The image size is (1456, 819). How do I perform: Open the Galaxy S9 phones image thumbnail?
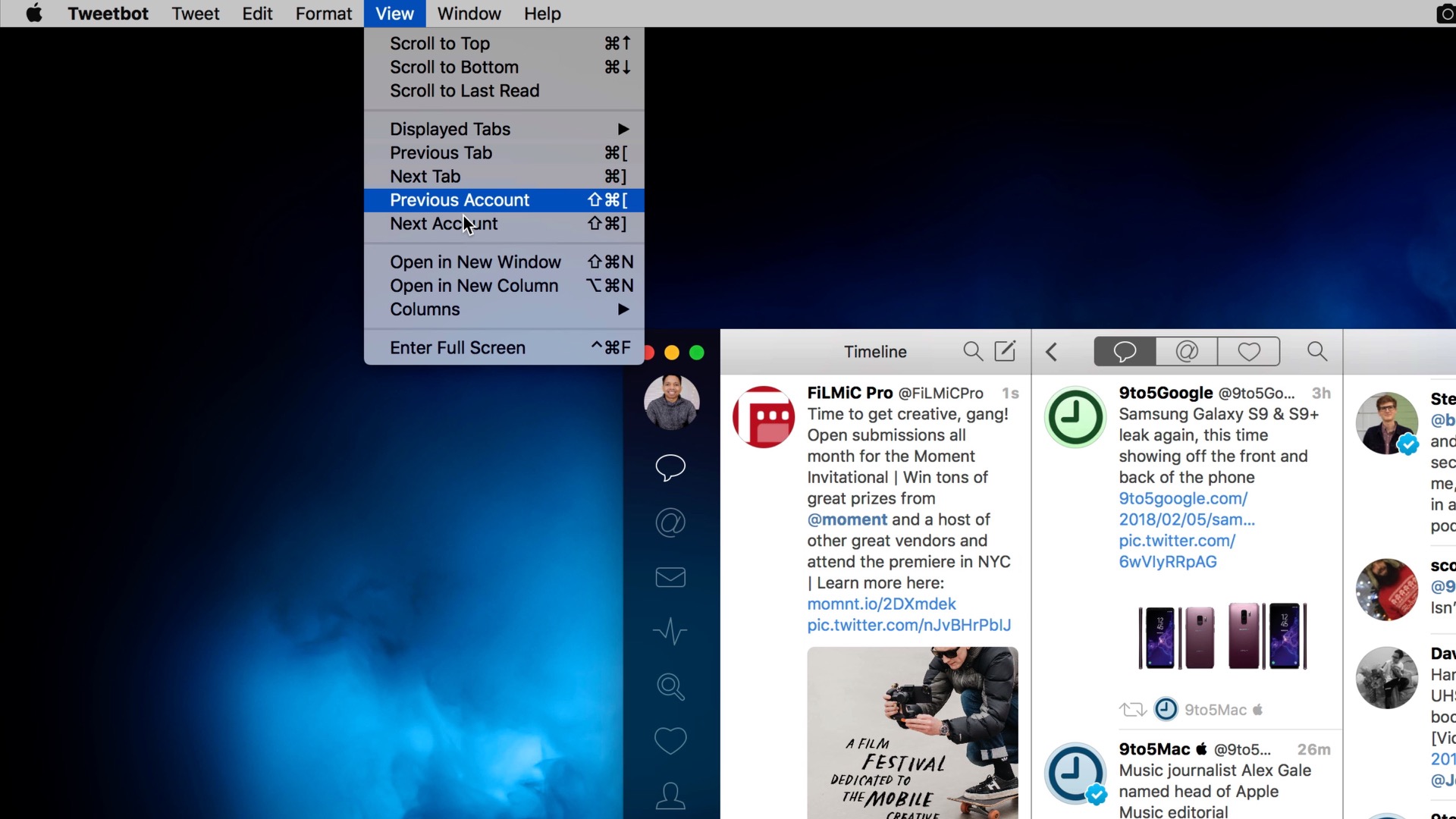tap(1222, 635)
